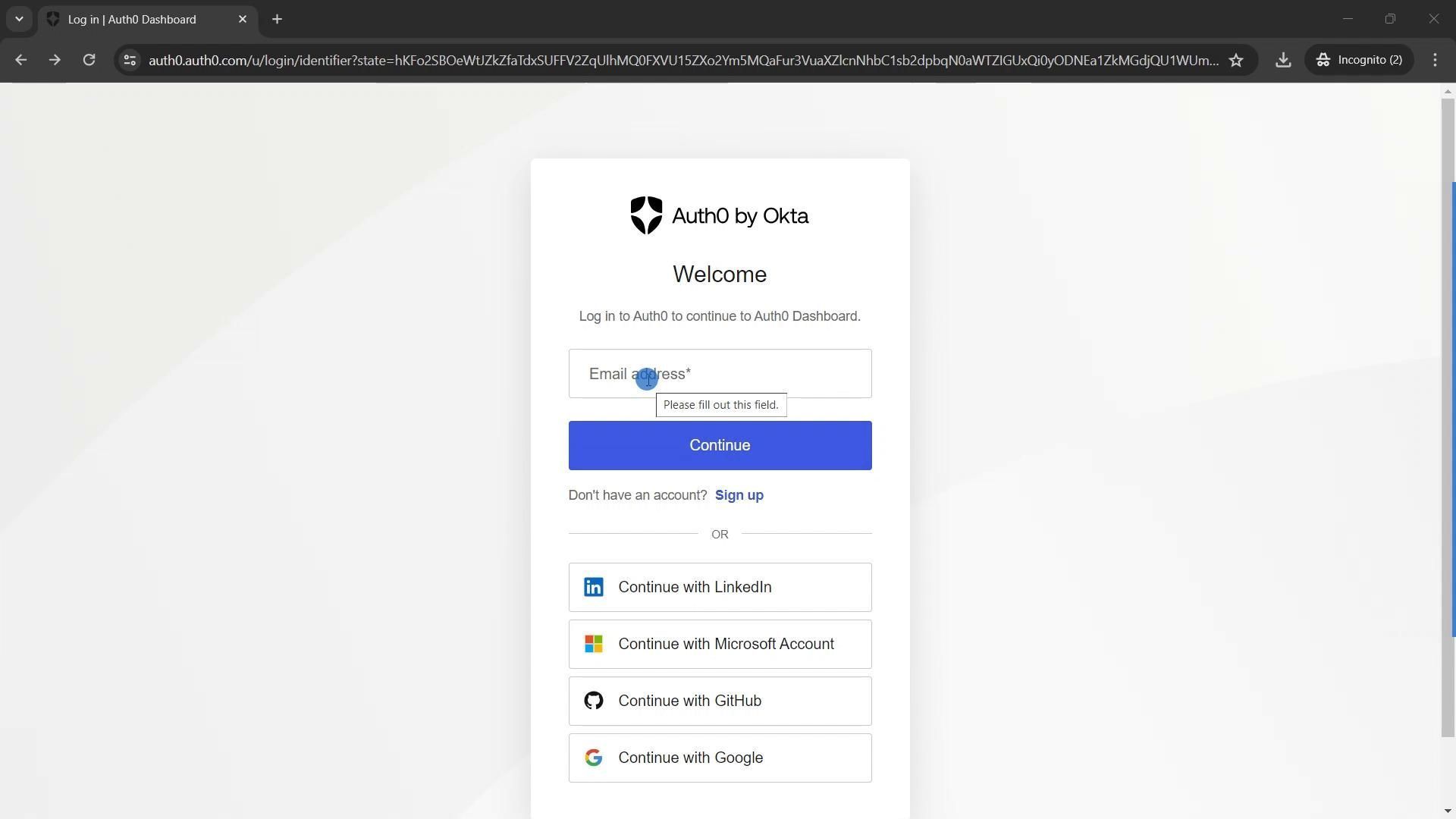
Task: Follow the Sign up link
Action: (739, 495)
